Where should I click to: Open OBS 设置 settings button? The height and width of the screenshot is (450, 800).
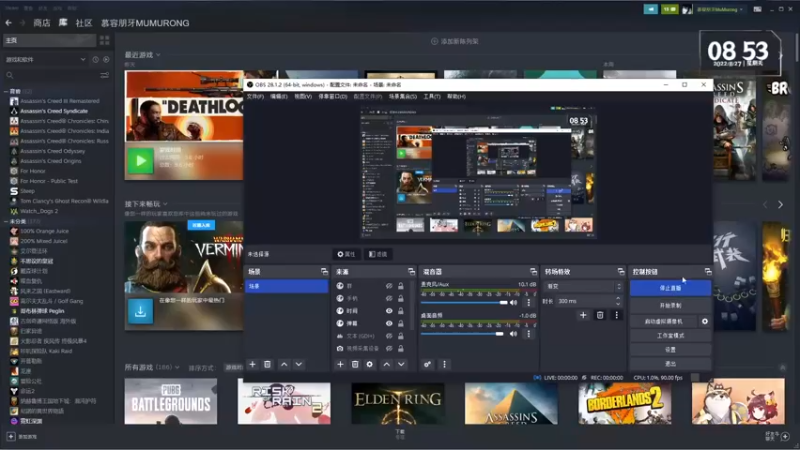[x=670, y=349]
